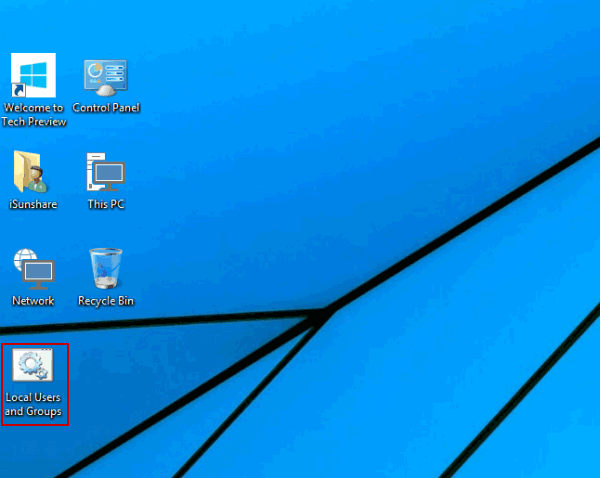Click the 'Control Panel' label text
This screenshot has height=478, width=600.
(x=106, y=108)
